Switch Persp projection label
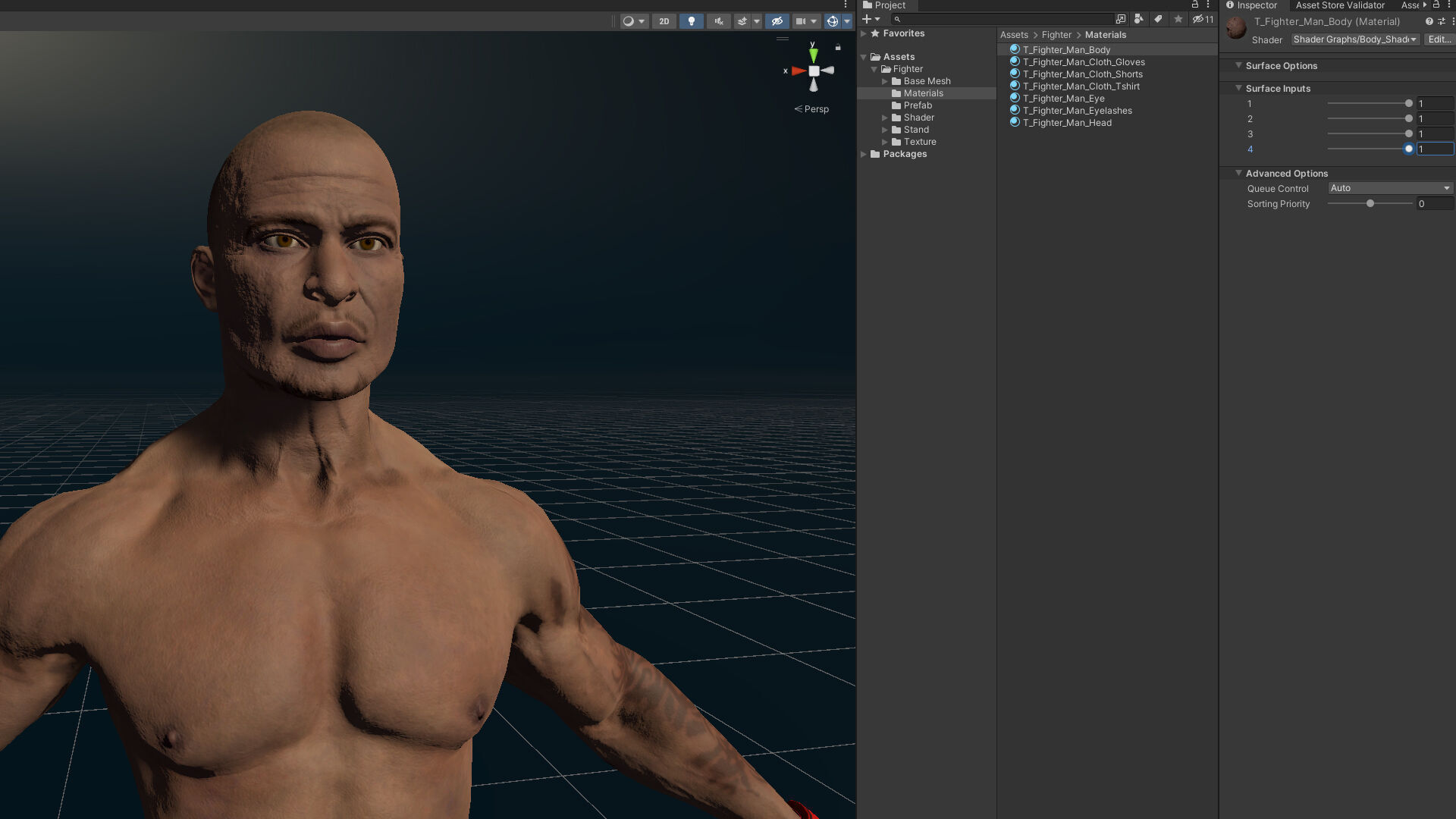Image resolution: width=1456 pixels, height=819 pixels. pos(811,109)
